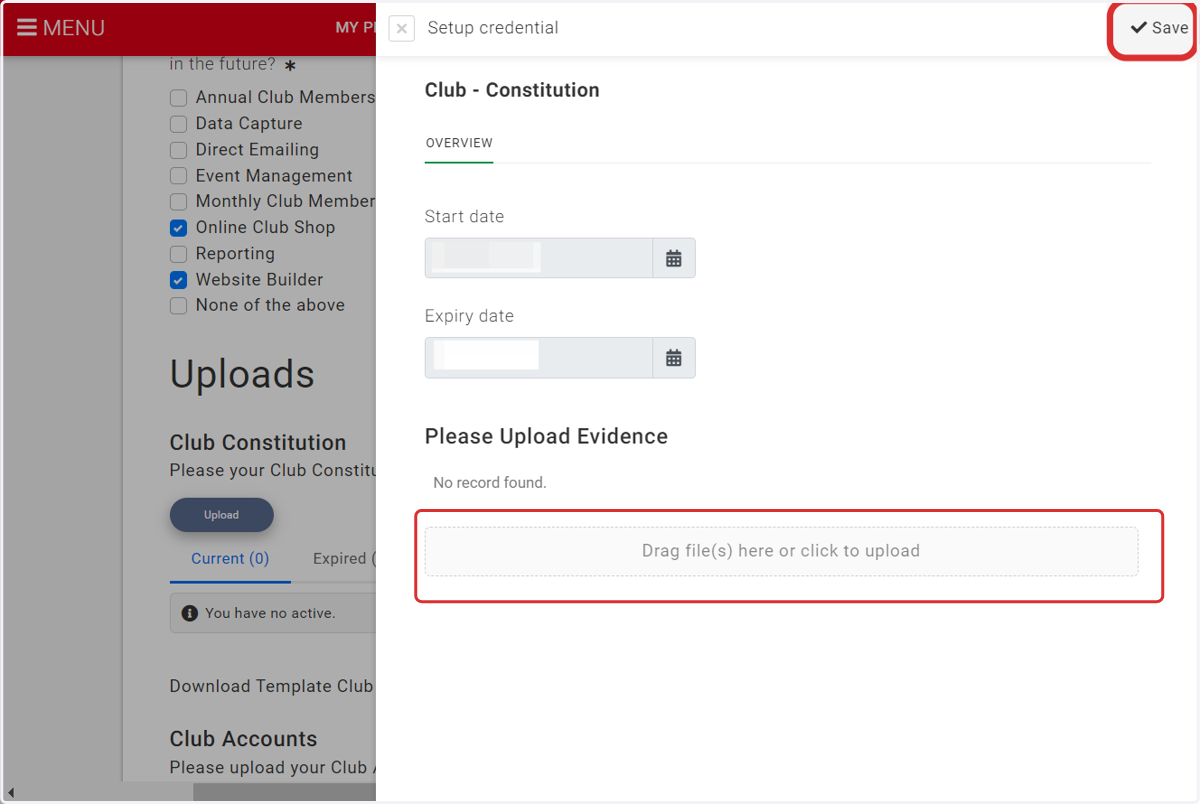The image size is (1200, 804).
Task: Click the Club Constitution Upload button
Action: pos(221,515)
